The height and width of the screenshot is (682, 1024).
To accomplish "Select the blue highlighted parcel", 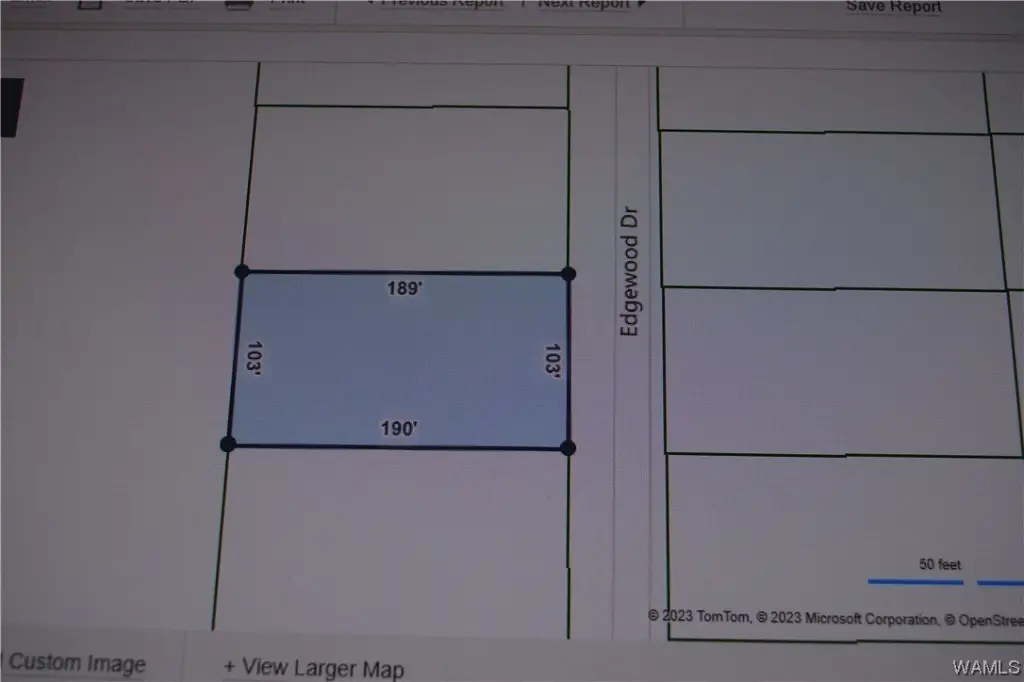I will tap(400, 360).
